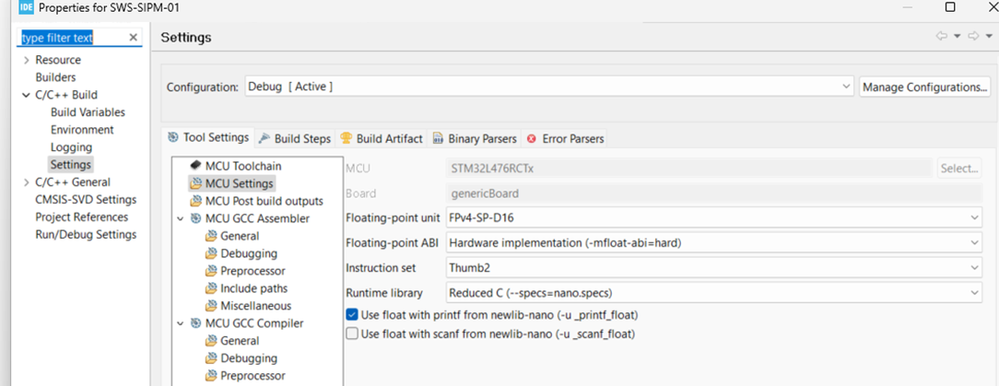Click the Build Steps tab key icon
999x386 pixels.
264,138
